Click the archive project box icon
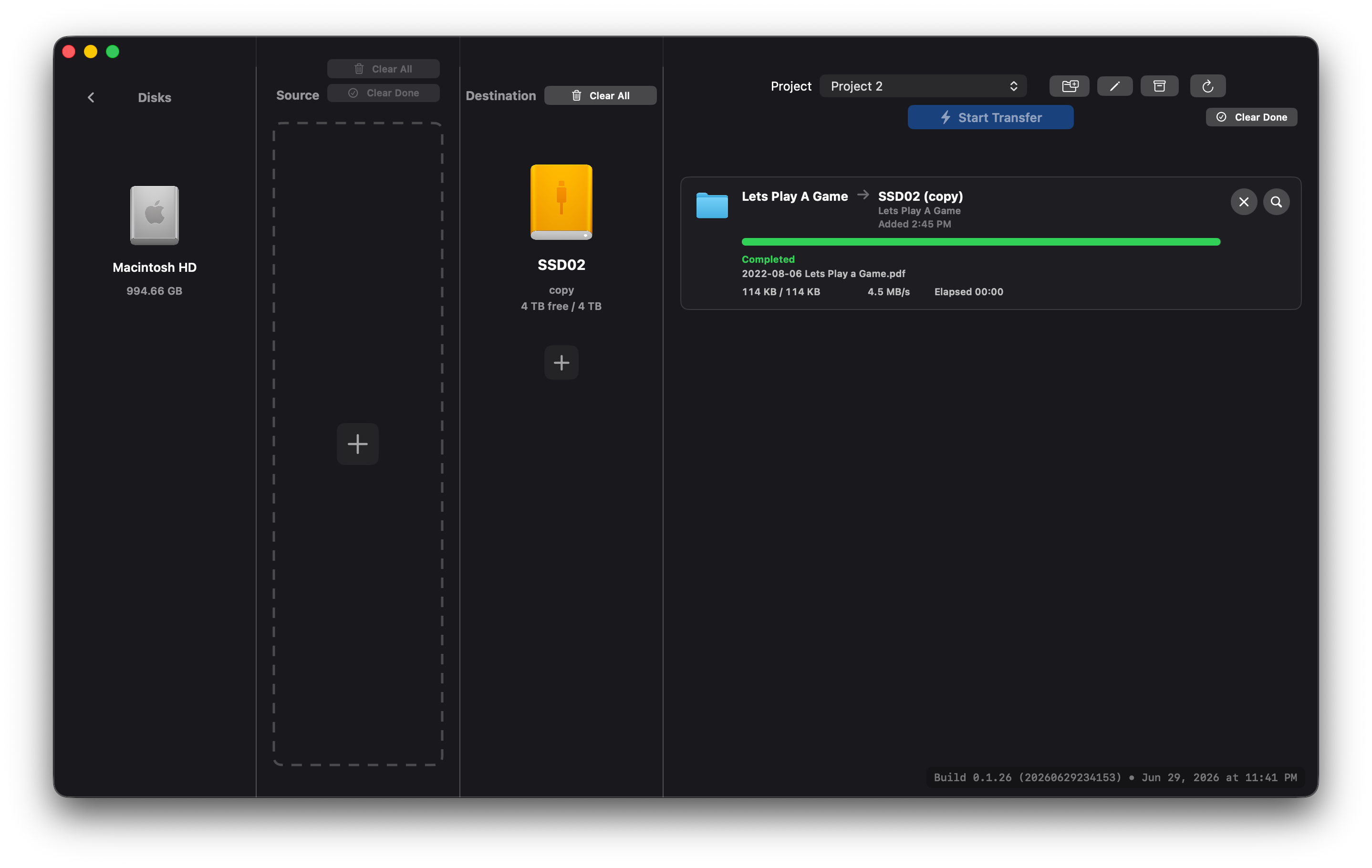The height and width of the screenshot is (868, 1372). click(x=1159, y=86)
